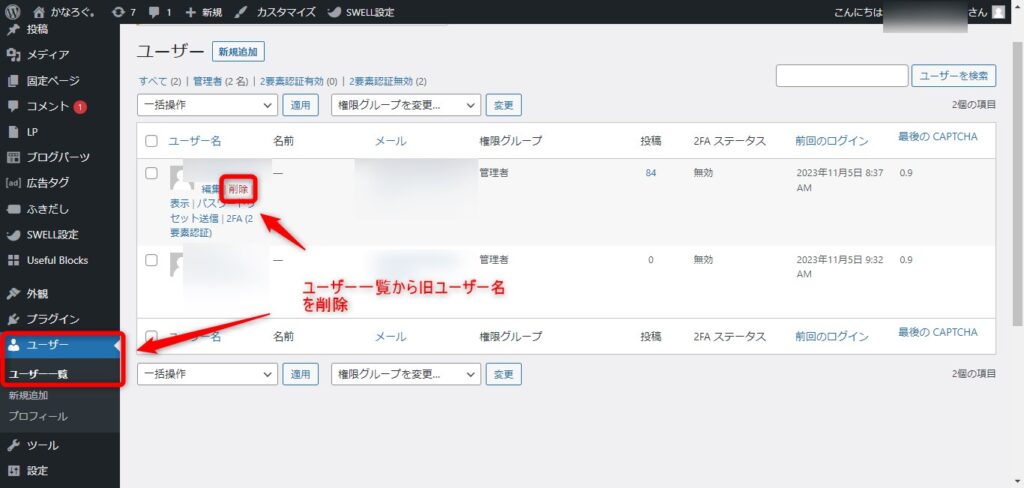
Task: Check the second user row checkbox
Action: [x=152, y=260]
